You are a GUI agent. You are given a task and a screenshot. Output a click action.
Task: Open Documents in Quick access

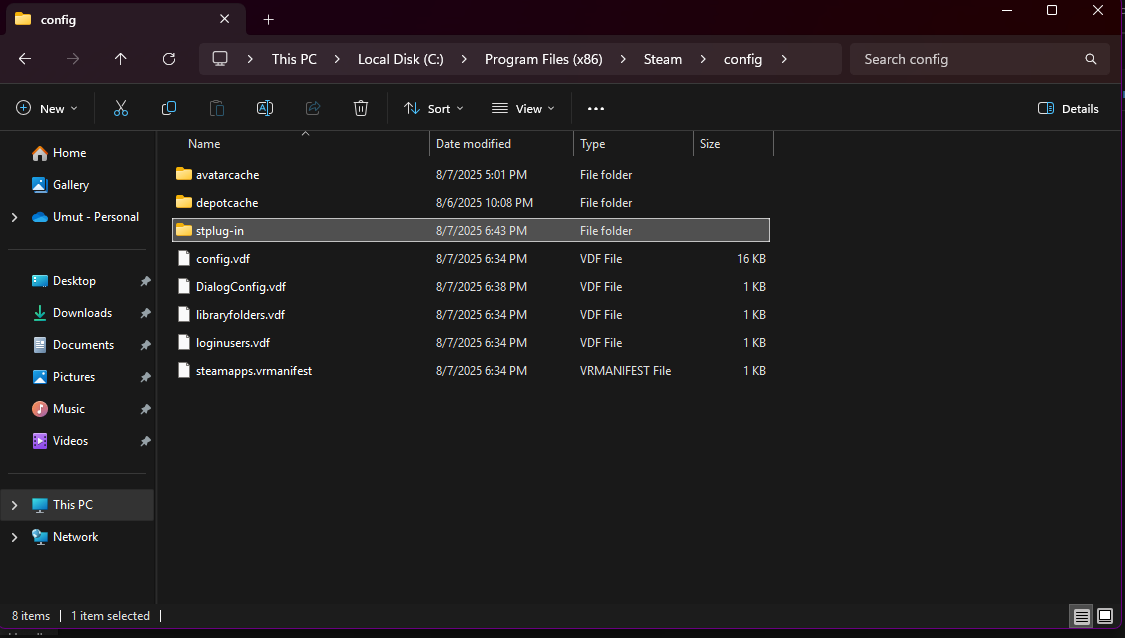(83, 344)
